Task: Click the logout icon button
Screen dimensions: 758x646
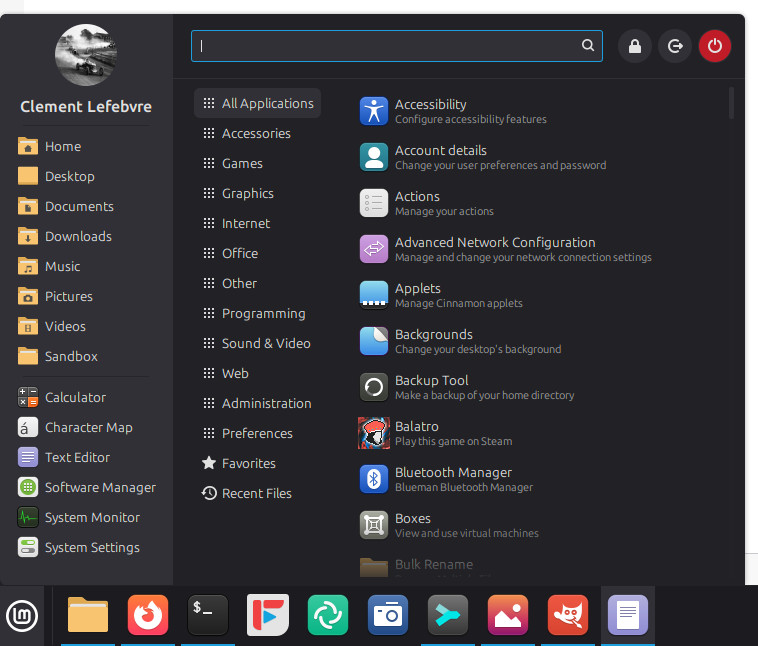Action: tap(674, 46)
